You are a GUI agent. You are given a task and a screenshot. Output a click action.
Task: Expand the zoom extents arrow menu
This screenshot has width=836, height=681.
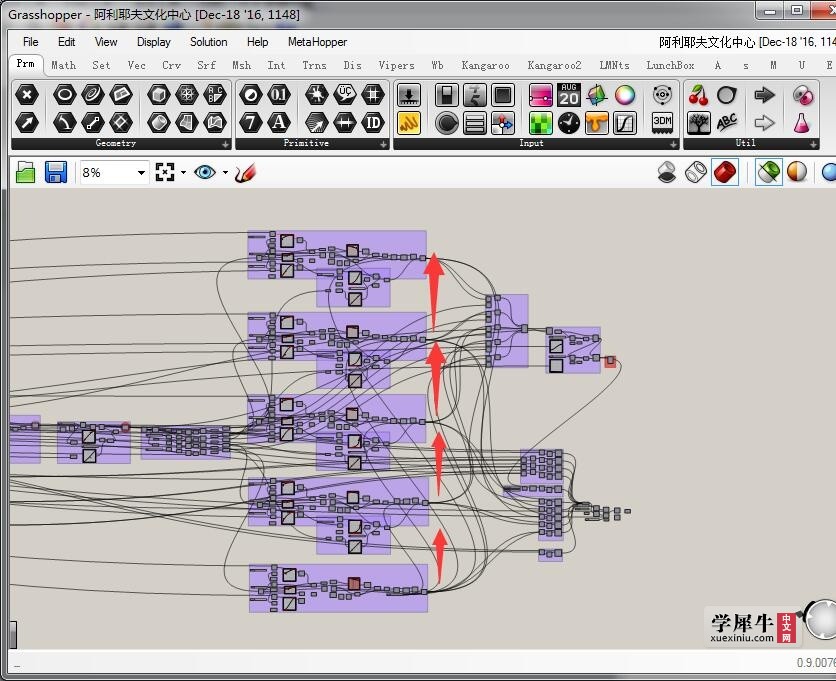183,172
